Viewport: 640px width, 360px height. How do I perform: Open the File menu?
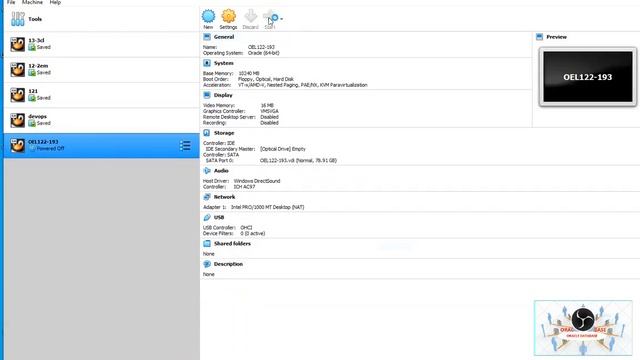pyautogui.click(x=11, y=2)
